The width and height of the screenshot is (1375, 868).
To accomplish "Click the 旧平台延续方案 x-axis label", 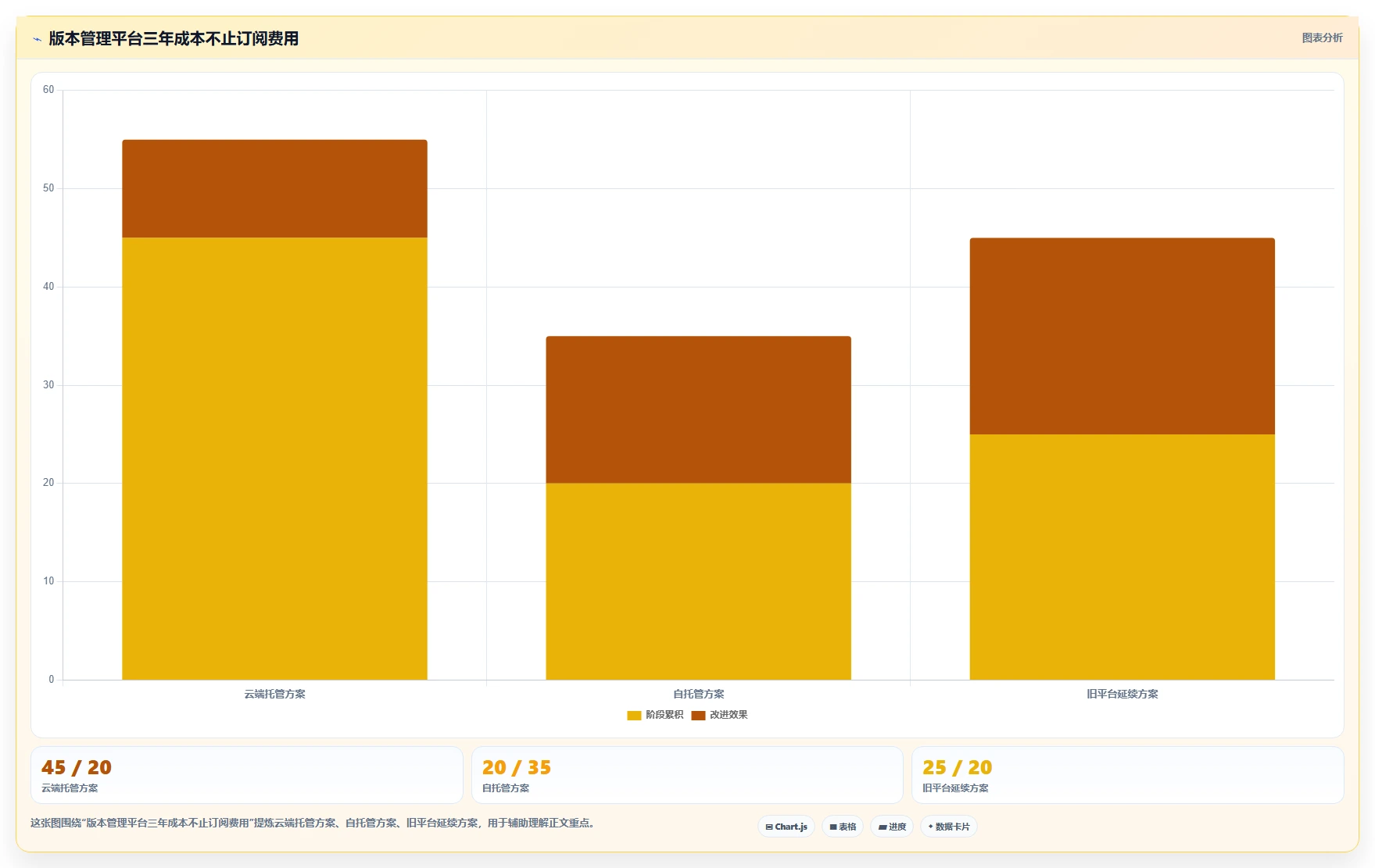I will (1122, 694).
